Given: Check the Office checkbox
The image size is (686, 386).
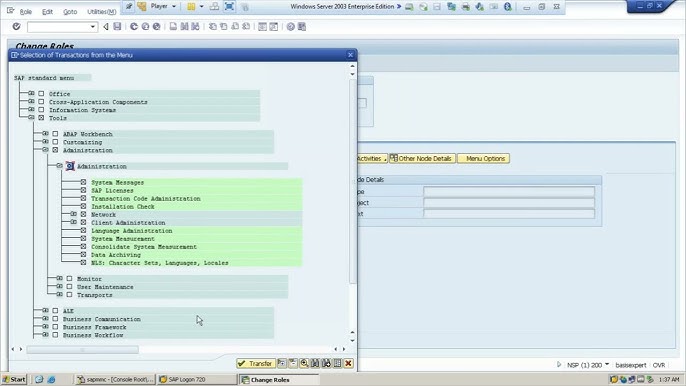Looking at the screenshot, I should (41, 94).
